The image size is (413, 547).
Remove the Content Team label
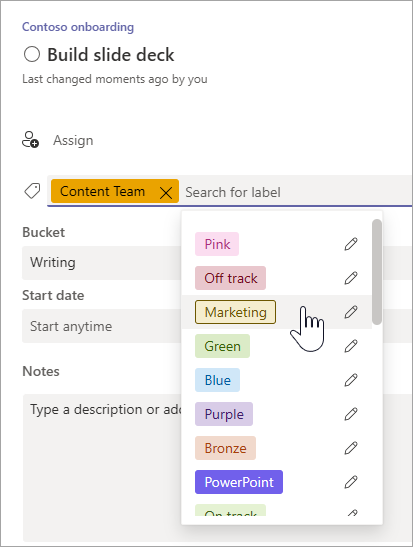coord(166,192)
